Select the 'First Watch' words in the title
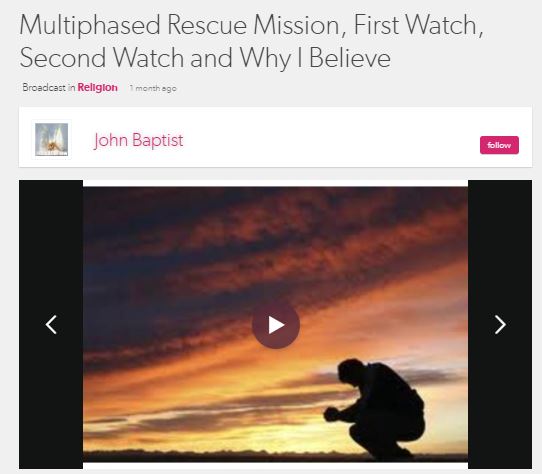542x474 pixels. pyautogui.click(x=416, y=25)
